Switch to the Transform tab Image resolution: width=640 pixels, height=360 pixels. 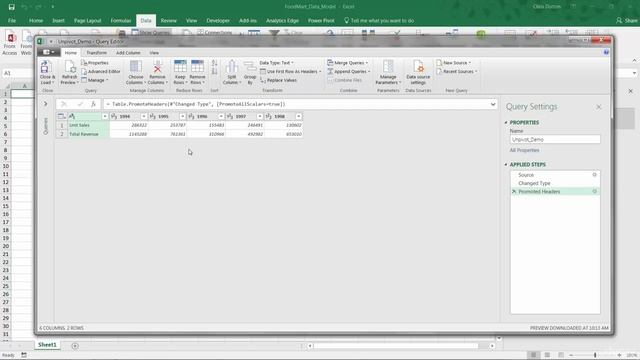coord(96,53)
